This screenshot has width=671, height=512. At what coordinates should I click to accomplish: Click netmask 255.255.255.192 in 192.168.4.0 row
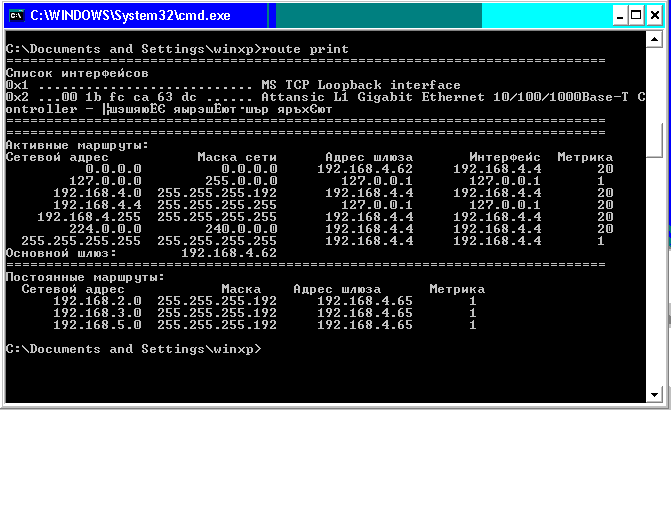point(217,193)
